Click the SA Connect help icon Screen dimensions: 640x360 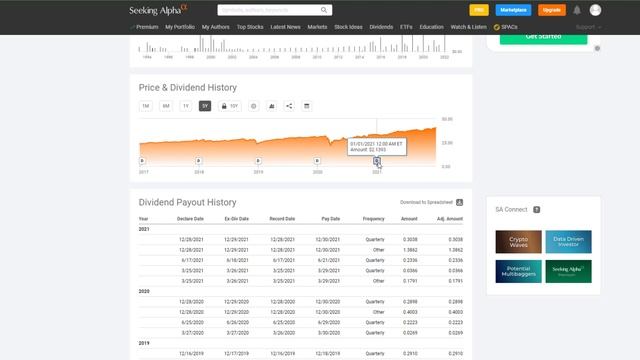pyautogui.click(x=536, y=210)
